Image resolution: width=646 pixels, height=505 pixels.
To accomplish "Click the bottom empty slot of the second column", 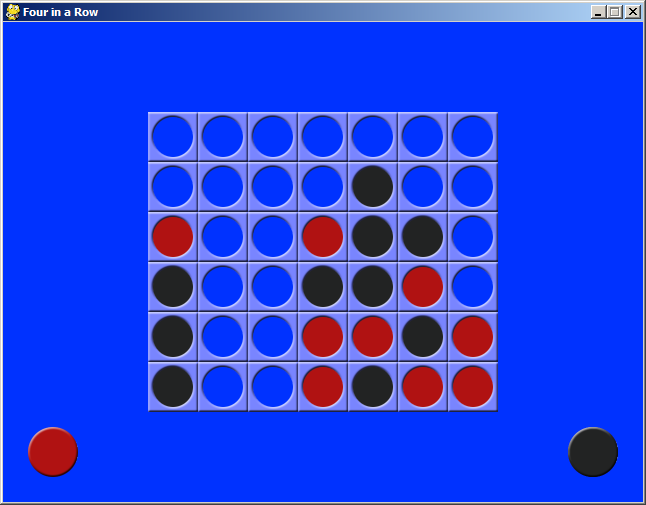I will 223,386.
